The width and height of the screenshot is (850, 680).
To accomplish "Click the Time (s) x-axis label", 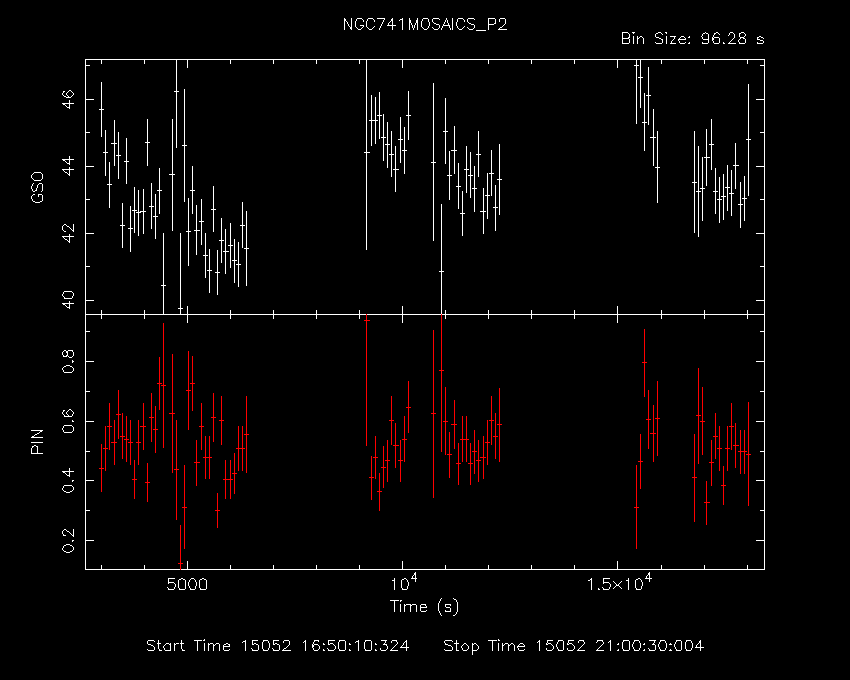I will (424, 606).
